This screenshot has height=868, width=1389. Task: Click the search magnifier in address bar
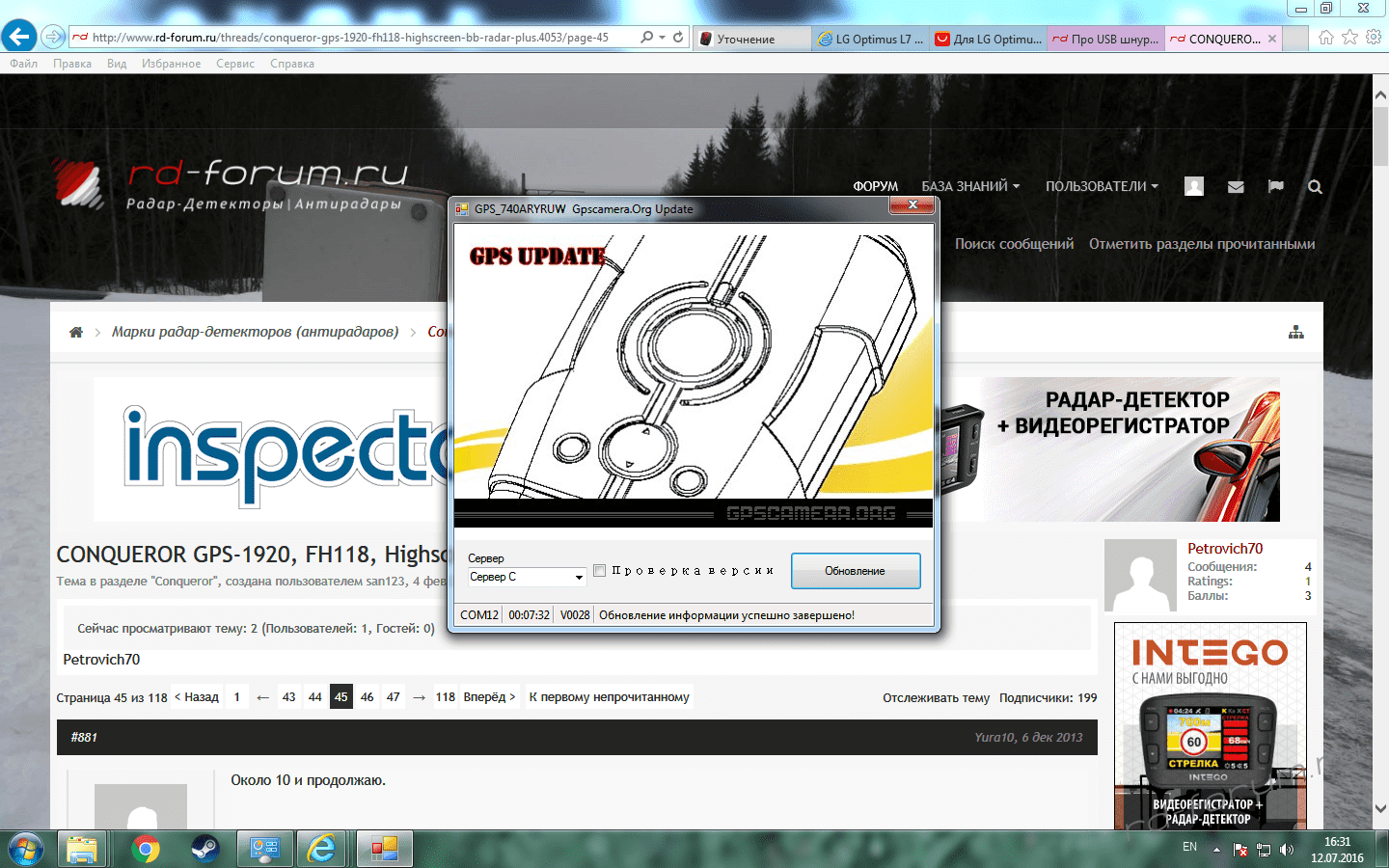point(646,37)
